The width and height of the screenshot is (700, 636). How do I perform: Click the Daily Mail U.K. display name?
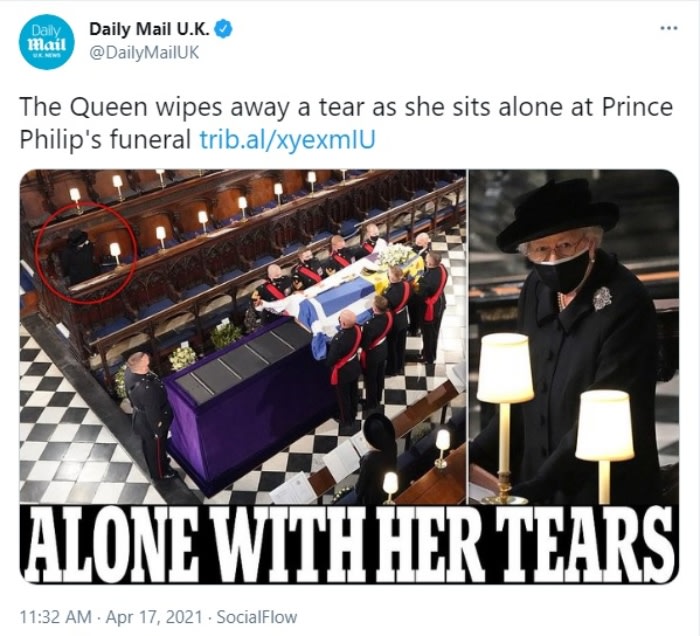[x=150, y=29]
